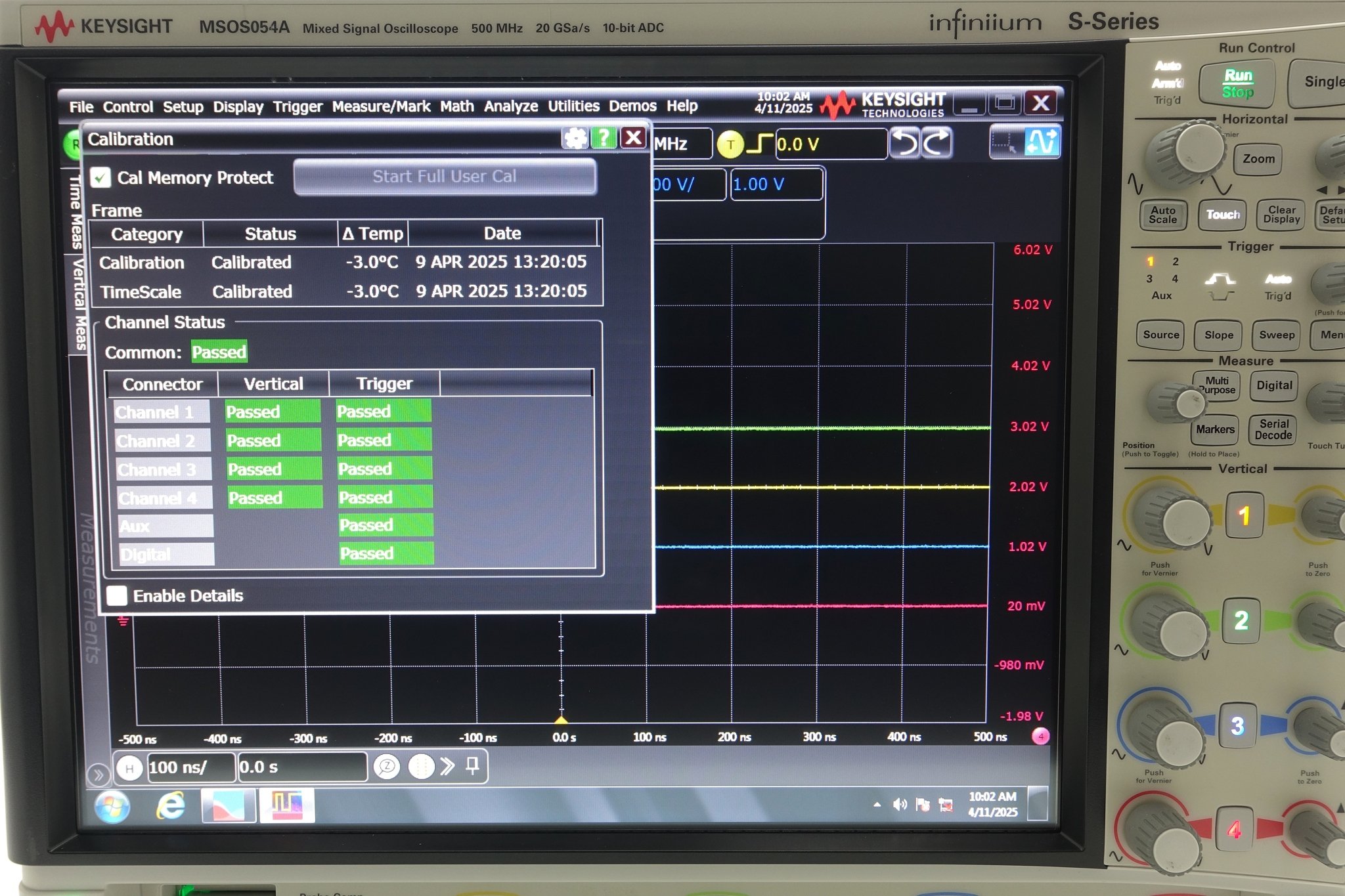Image resolution: width=1345 pixels, height=896 pixels.
Task: Open Calibration dialog help question mark
Action: click(604, 138)
